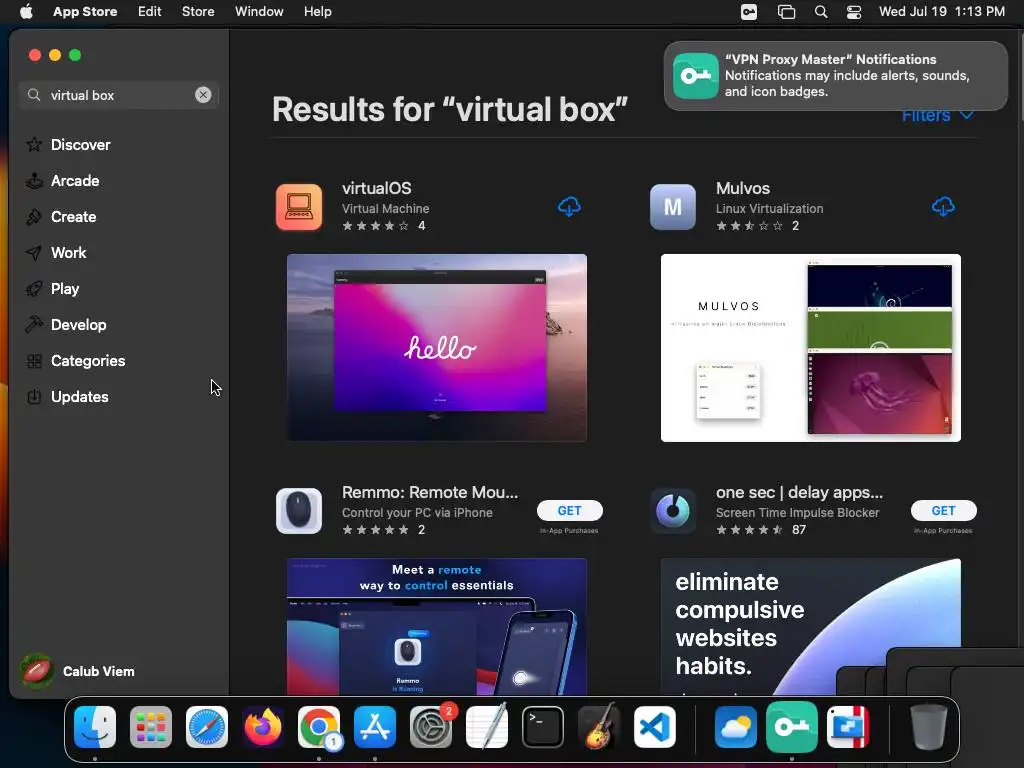The width and height of the screenshot is (1024, 768).
Task: Expand the Filters dropdown
Action: [938, 116]
